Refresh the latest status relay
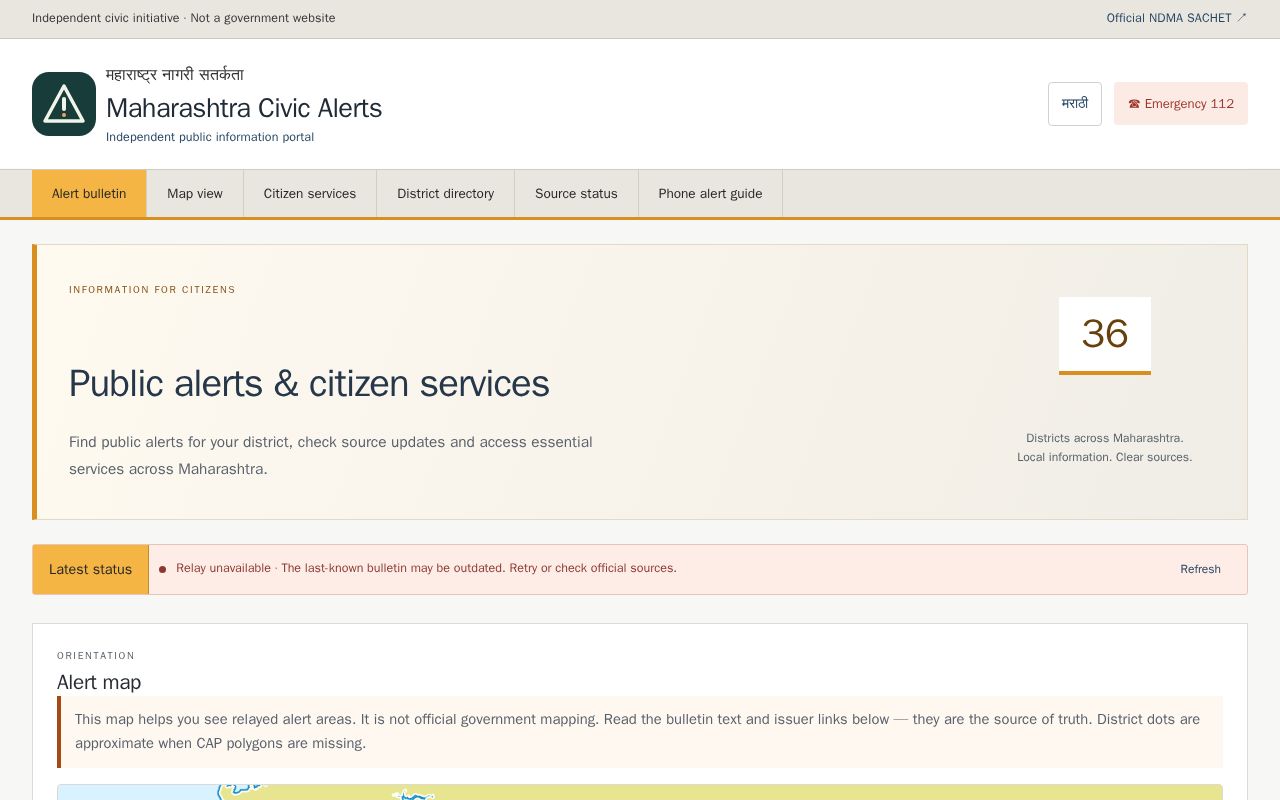1280x800 pixels. [1200, 569]
